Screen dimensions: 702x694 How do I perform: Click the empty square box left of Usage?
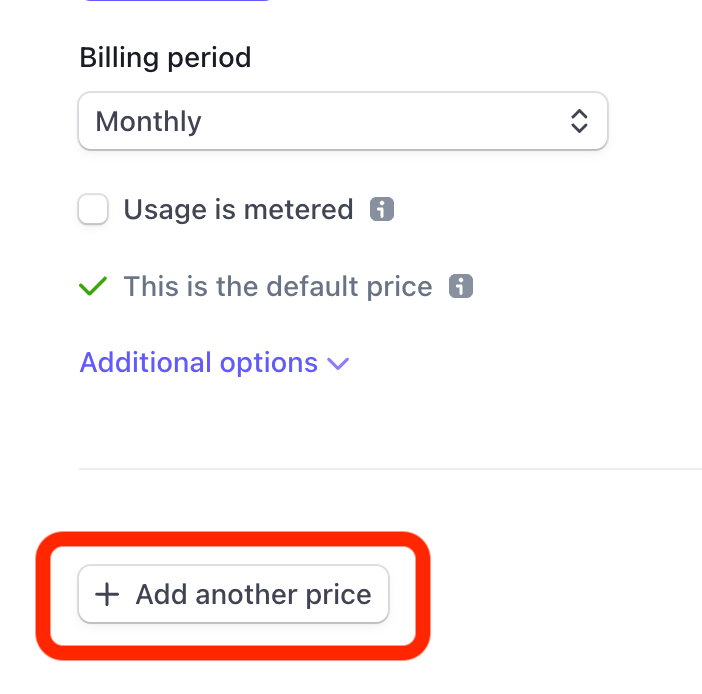pos(93,209)
